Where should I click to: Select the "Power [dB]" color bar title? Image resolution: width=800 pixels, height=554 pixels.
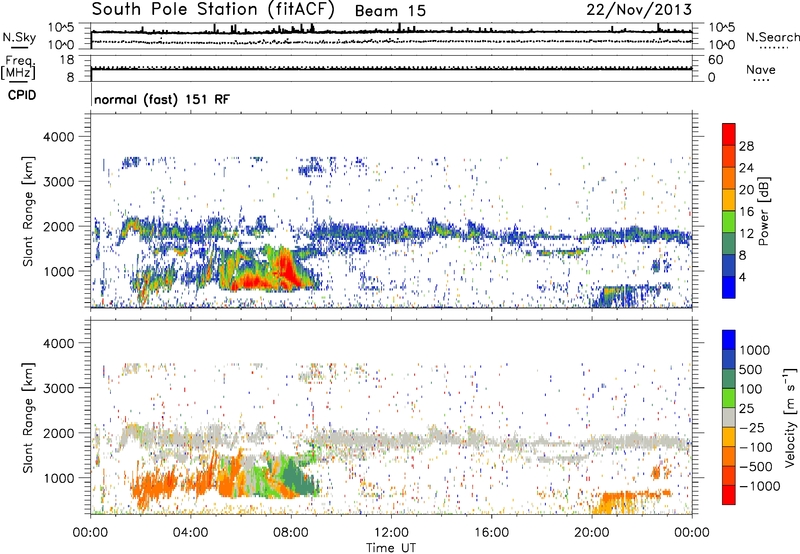point(763,211)
